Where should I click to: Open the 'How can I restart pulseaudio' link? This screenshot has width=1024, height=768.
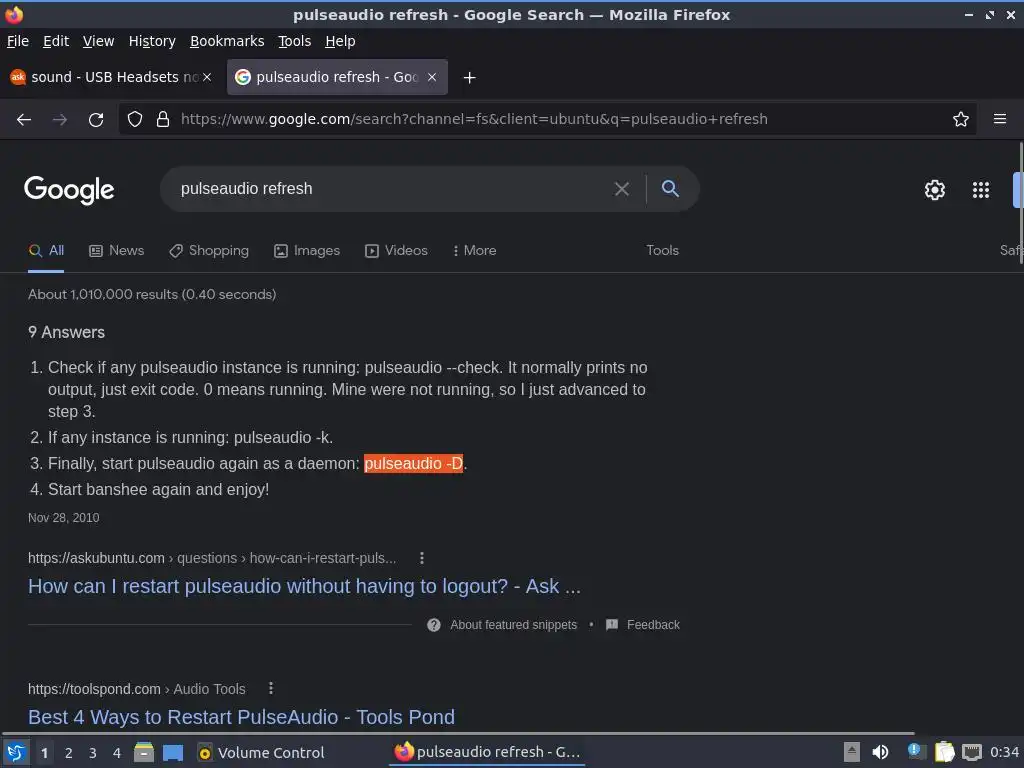tap(304, 586)
